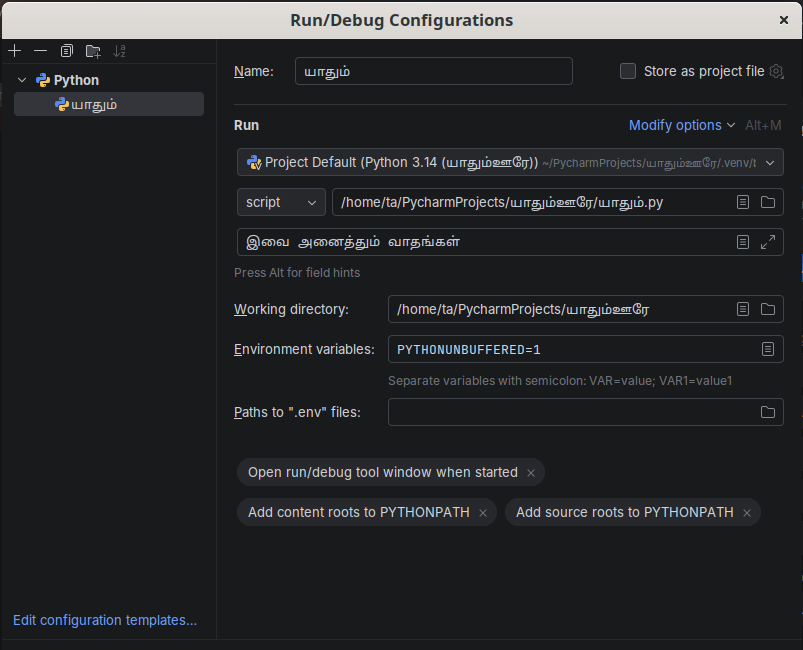Remove 'Open run/debug tool window when started' option
The height and width of the screenshot is (650, 803).
[531, 473]
